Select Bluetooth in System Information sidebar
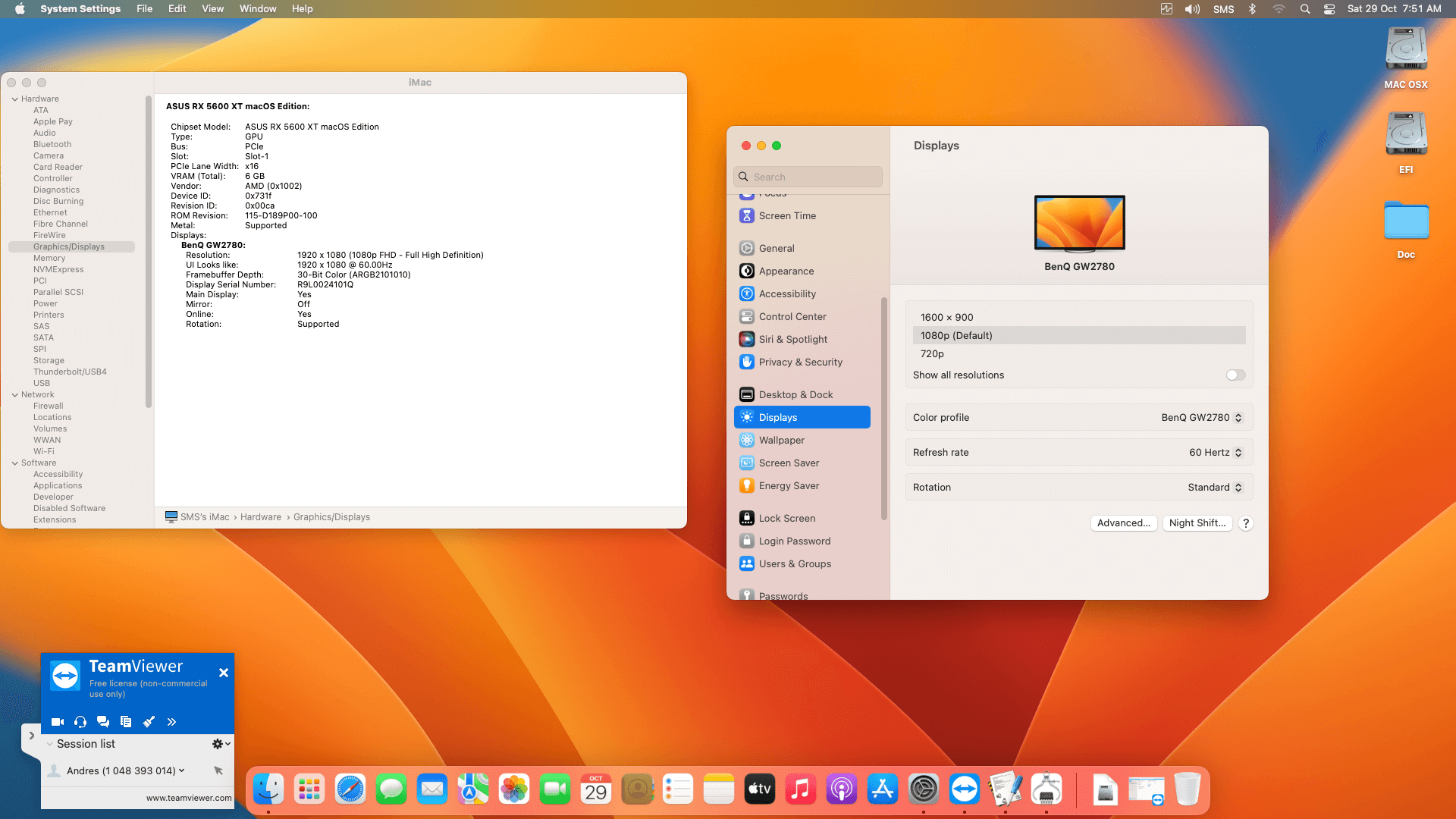This screenshot has width=1456, height=819. coord(52,145)
